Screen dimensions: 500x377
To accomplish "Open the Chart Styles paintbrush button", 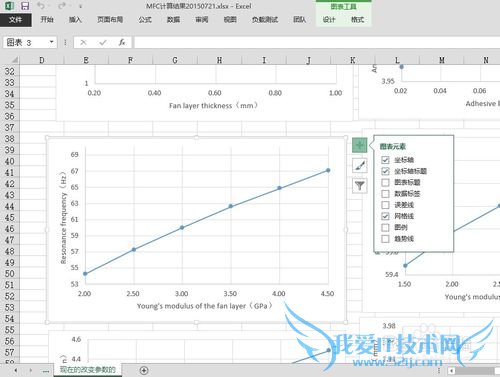I will [x=360, y=165].
